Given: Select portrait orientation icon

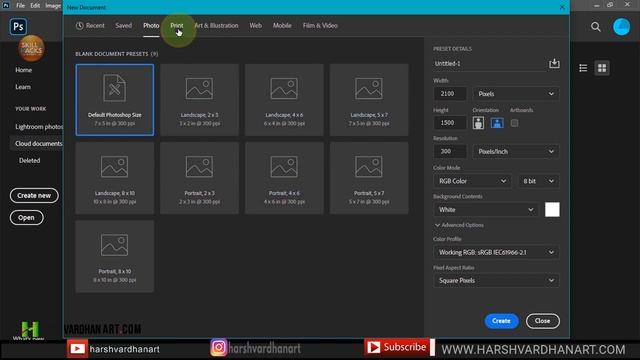Looking at the screenshot, I should [x=478, y=123].
